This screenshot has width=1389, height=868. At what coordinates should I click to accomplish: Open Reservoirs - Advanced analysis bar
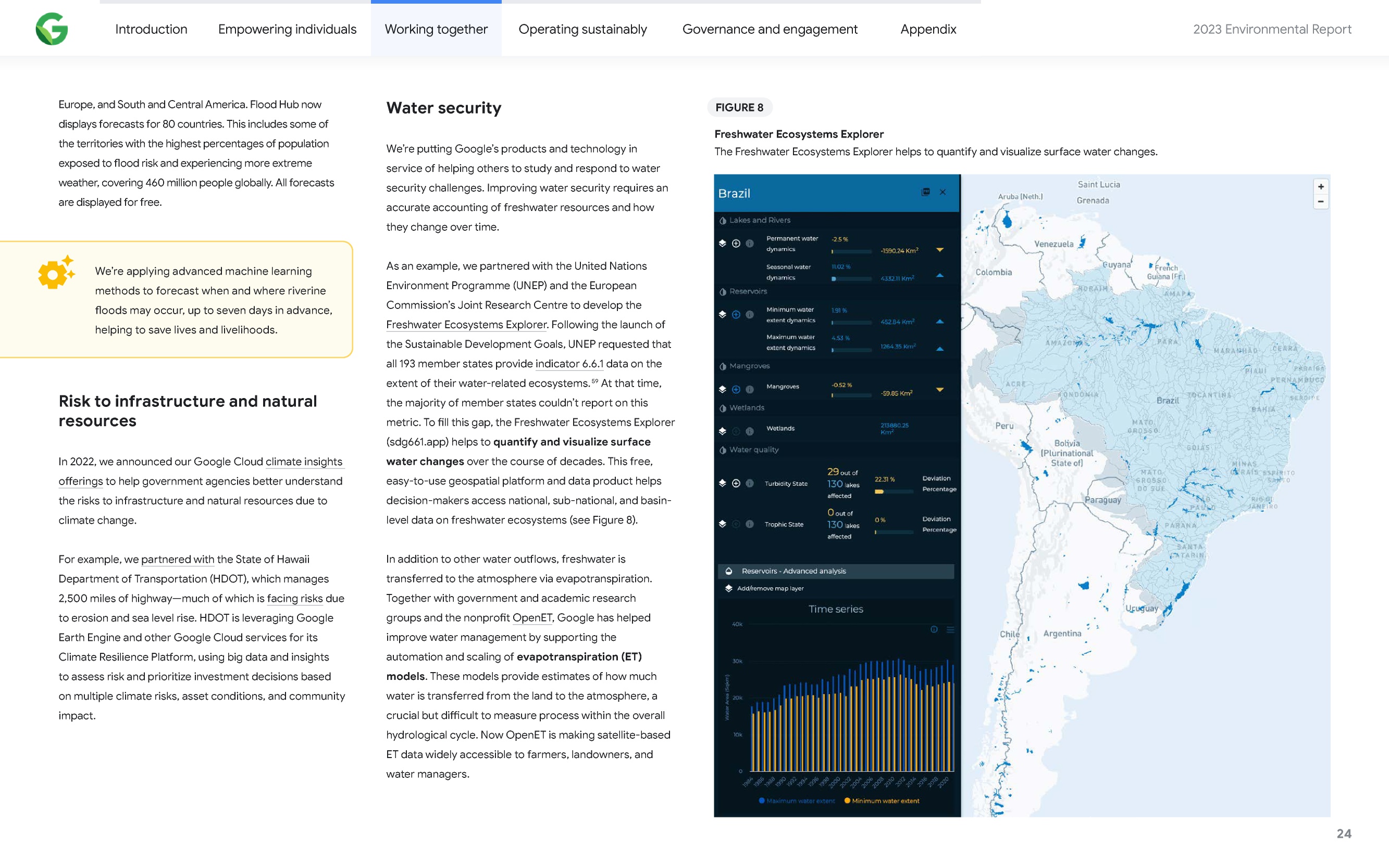click(x=836, y=571)
